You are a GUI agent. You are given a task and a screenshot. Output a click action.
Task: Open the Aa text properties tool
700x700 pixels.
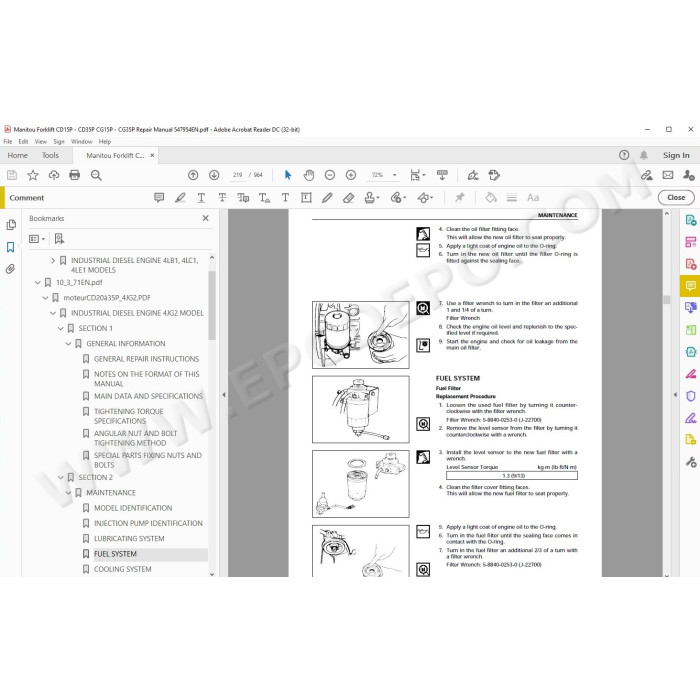(x=533, y=197)
